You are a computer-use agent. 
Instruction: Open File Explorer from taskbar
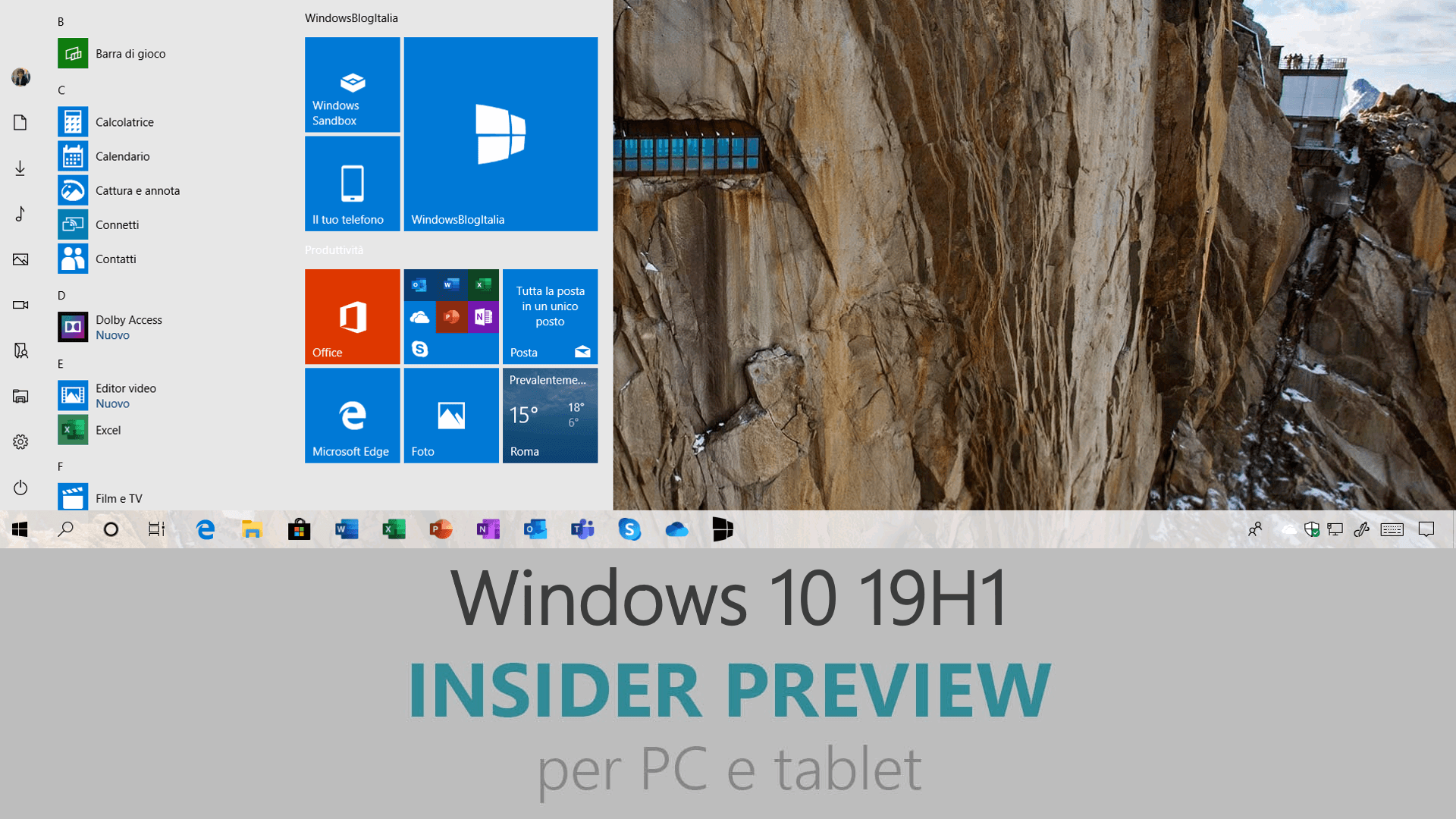252,529
